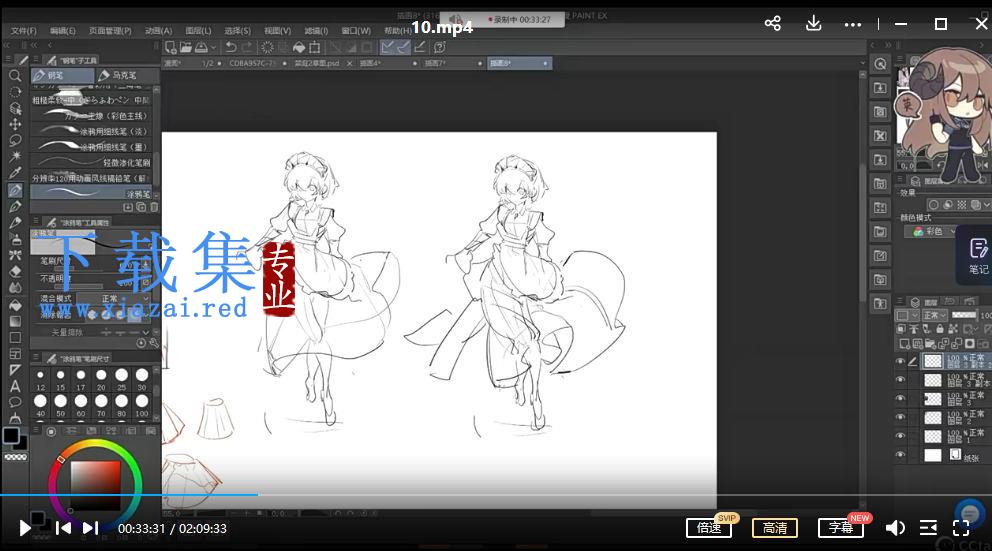992x551 pixels.
Task: Open the sub tool panel menu icon
Action: tap(36, 61)
